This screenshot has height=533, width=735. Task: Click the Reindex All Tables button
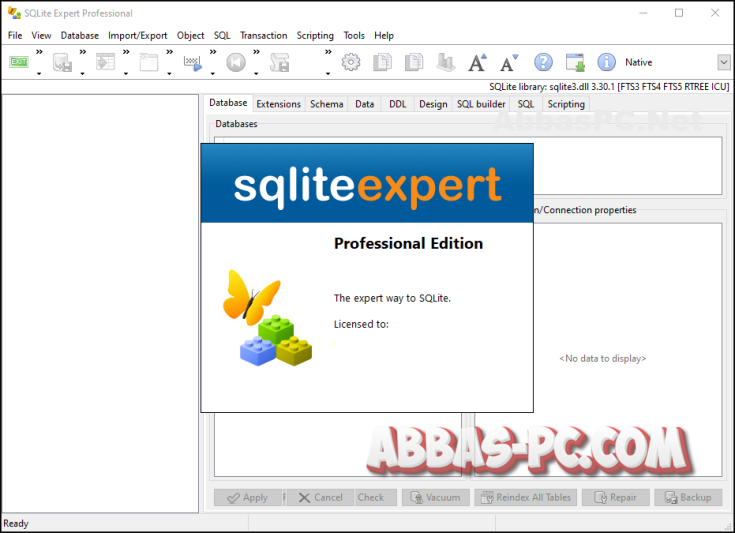pos(525,497)
